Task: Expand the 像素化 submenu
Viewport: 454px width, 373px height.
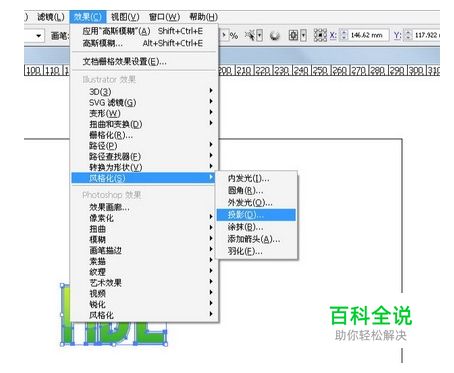Action: (144, 218)
